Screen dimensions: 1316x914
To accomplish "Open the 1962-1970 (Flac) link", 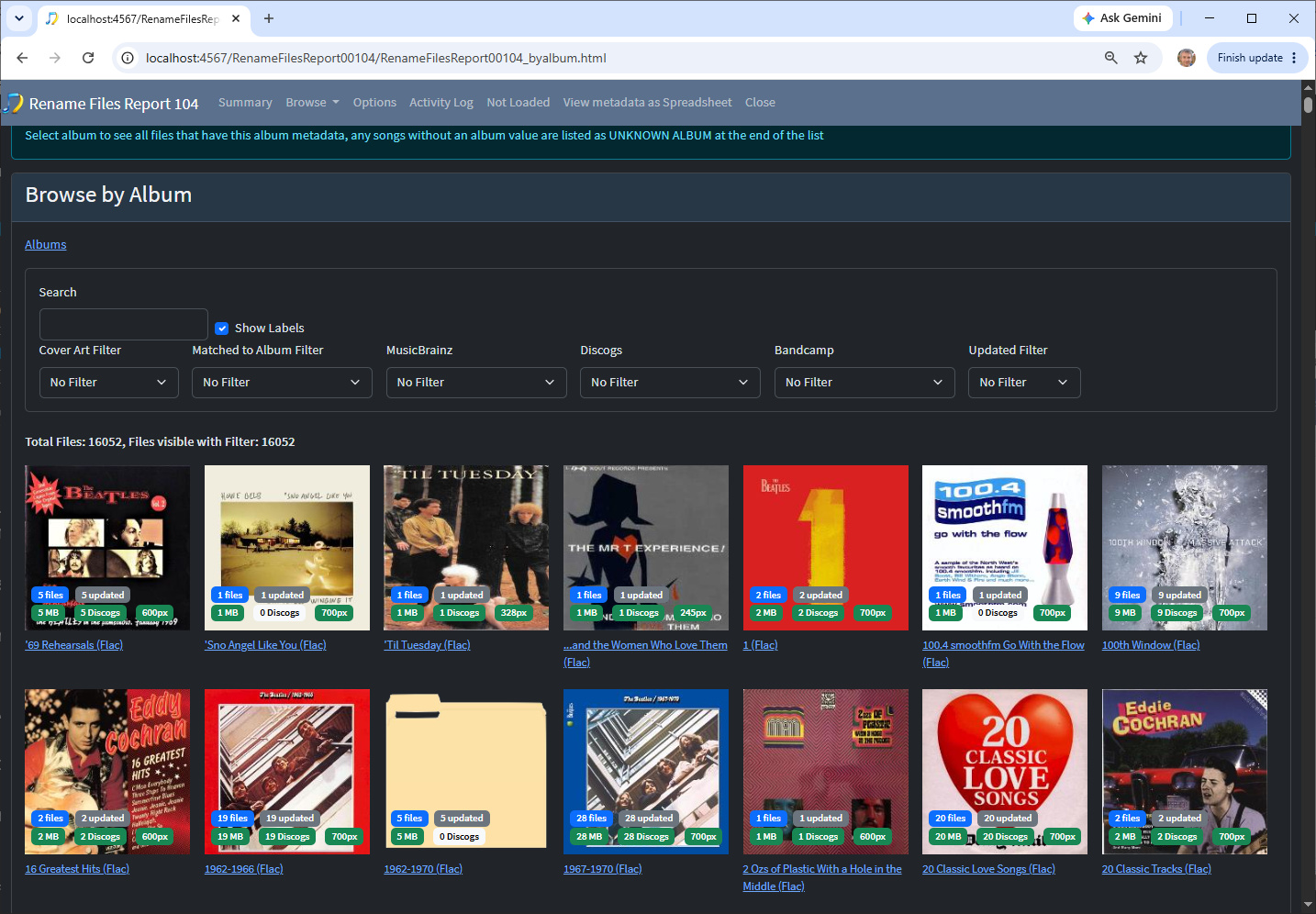I will [x=423, y=869].
